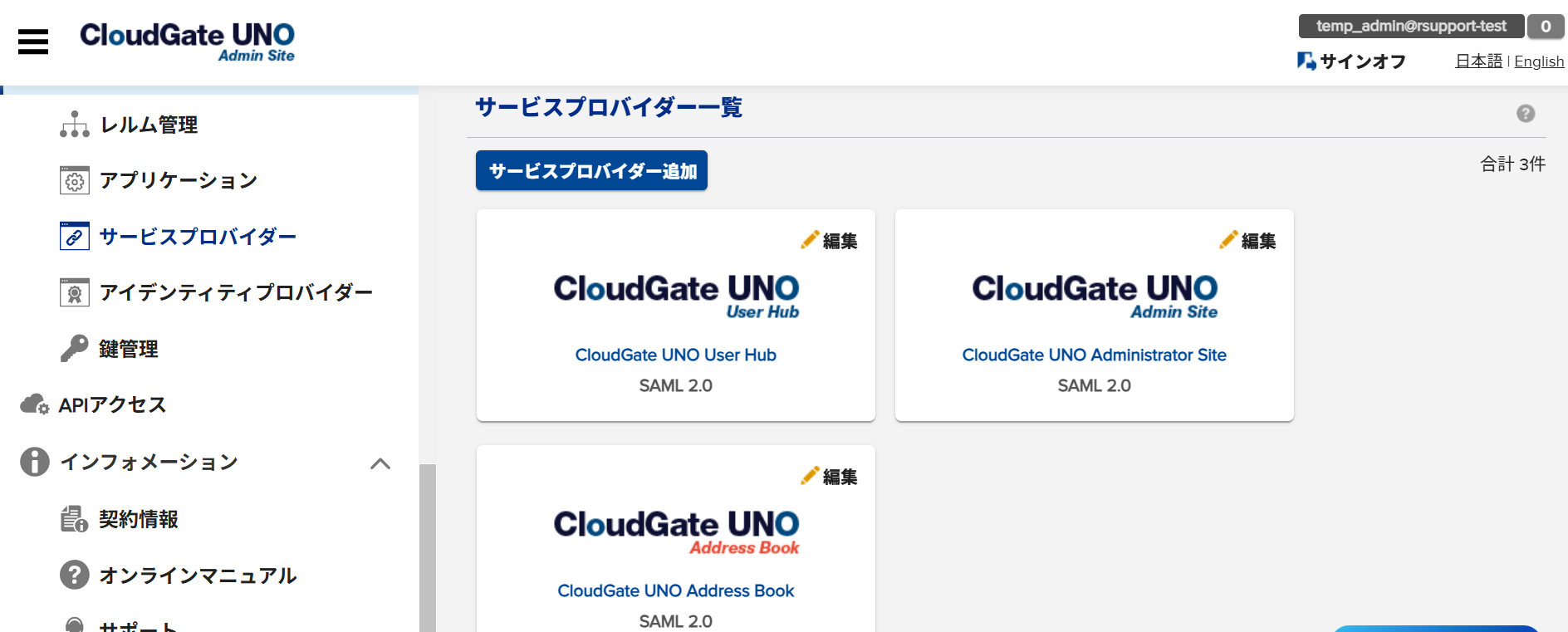Click the CloudGate UNO User Hub logo

tap(676, 296)
